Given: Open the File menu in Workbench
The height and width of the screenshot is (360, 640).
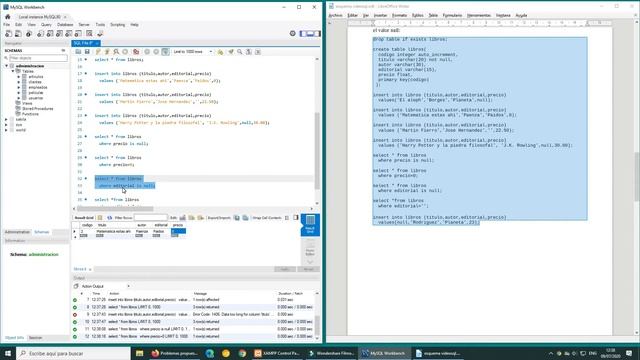Looking at the screenshot, I should point(7,25).
